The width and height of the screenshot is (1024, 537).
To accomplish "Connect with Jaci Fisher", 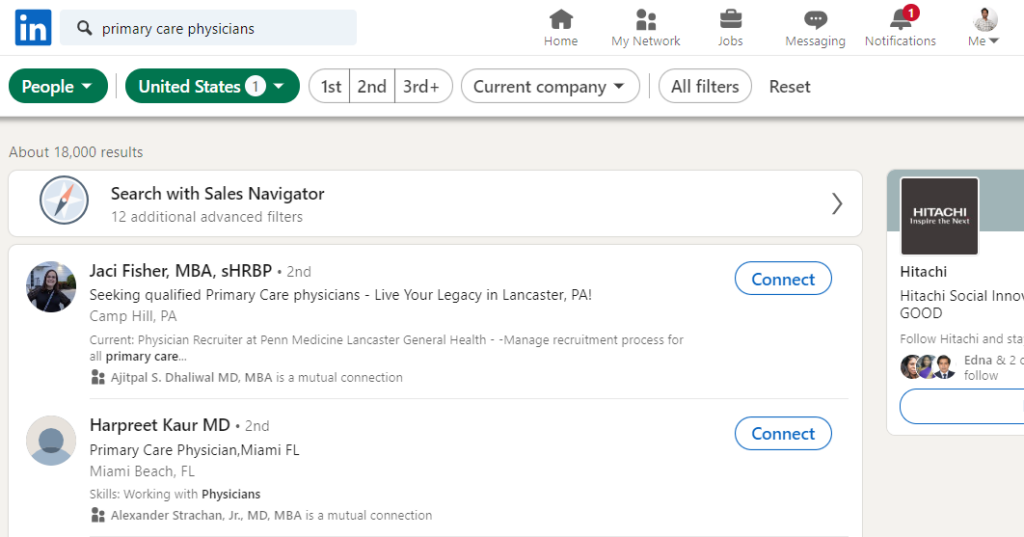I will [x=783, y=279].
